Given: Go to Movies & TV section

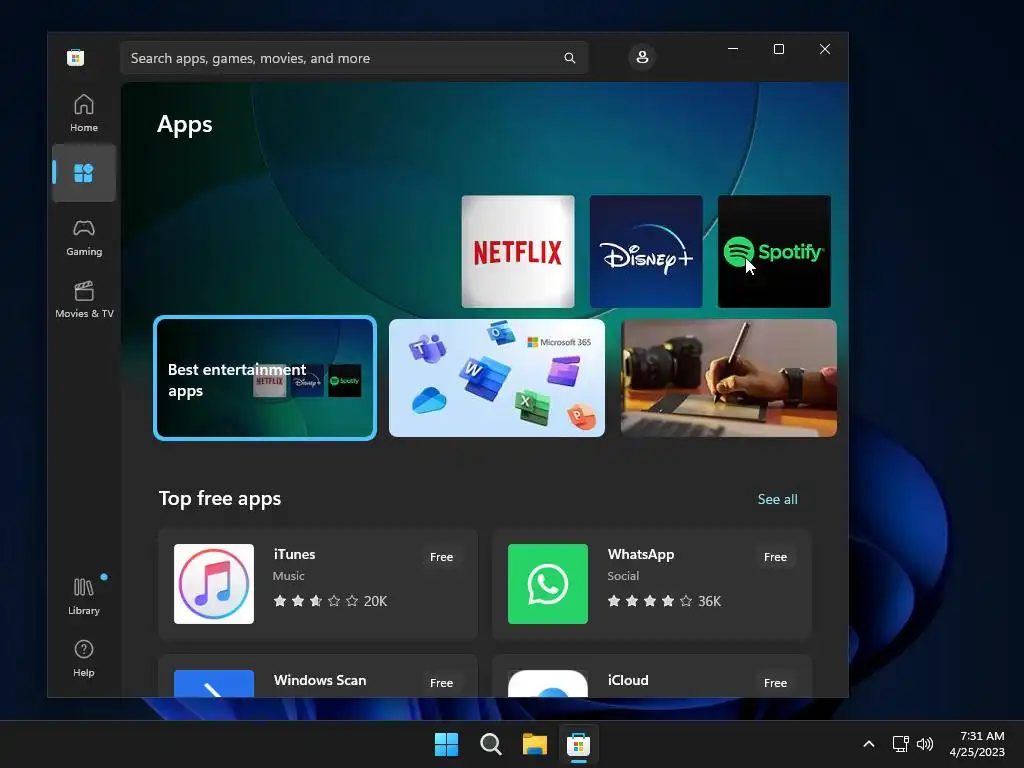Looking at the screenshot, I should coord(84,299).
